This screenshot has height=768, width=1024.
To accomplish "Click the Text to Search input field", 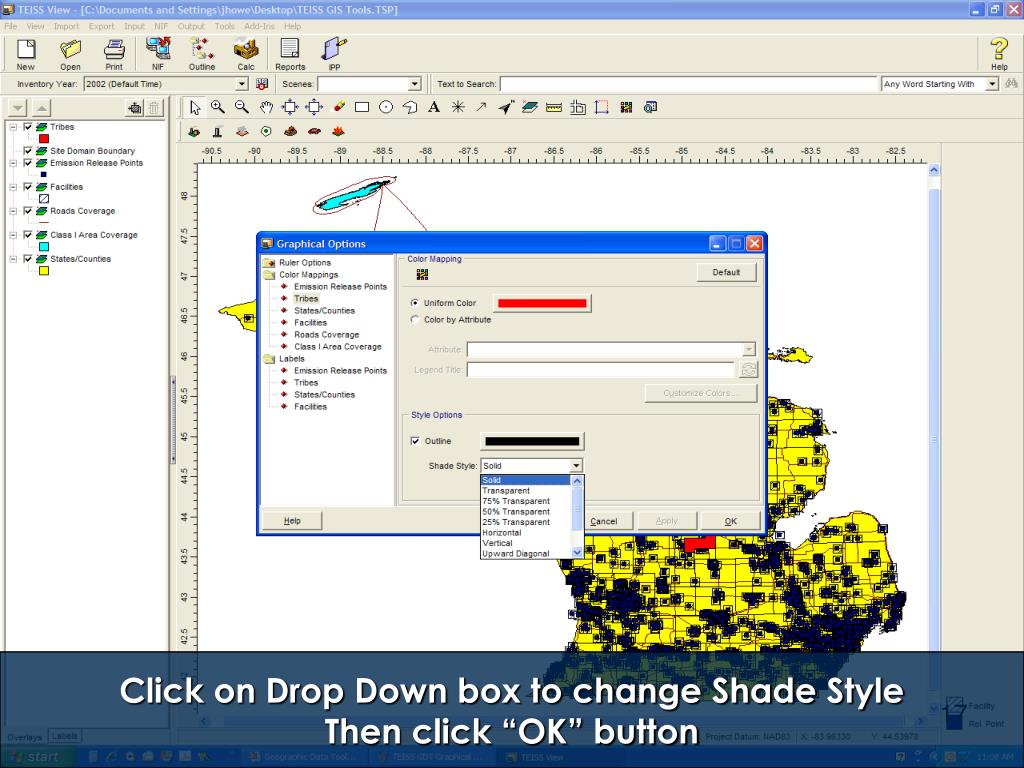I will pyautogui.click(x=688, y=84).
